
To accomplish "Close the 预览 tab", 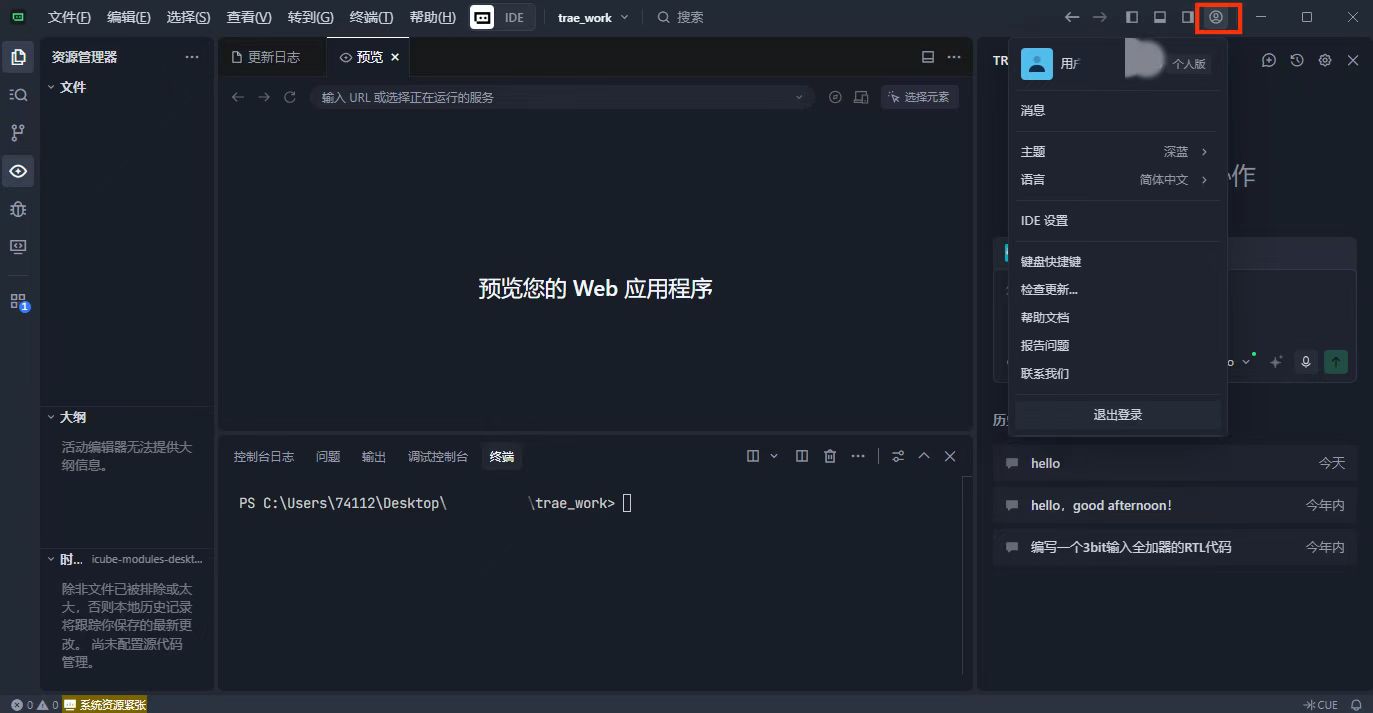I will [395, 57].
